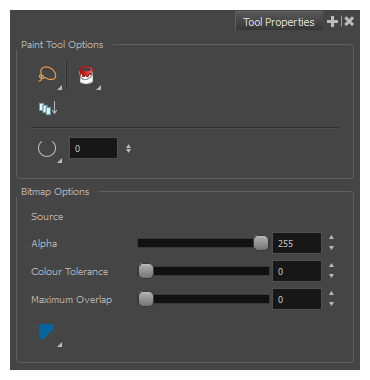Viewport: 370px width, 380px height.
Task: Focus the Alpha value field showing 255
Action: [297, 243]
